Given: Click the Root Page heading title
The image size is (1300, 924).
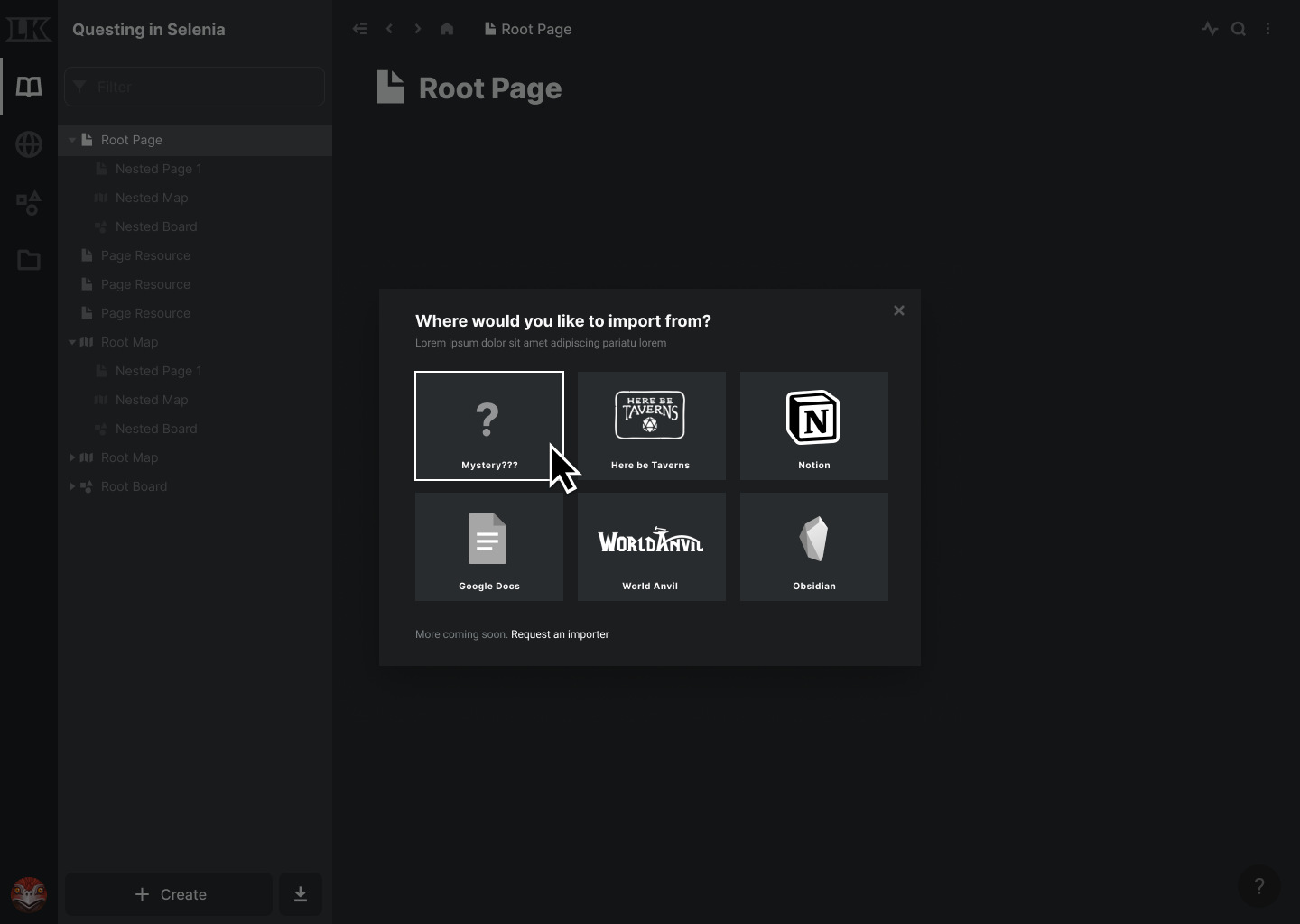Looking at the screenshot, I should click(x=490, y=88).
